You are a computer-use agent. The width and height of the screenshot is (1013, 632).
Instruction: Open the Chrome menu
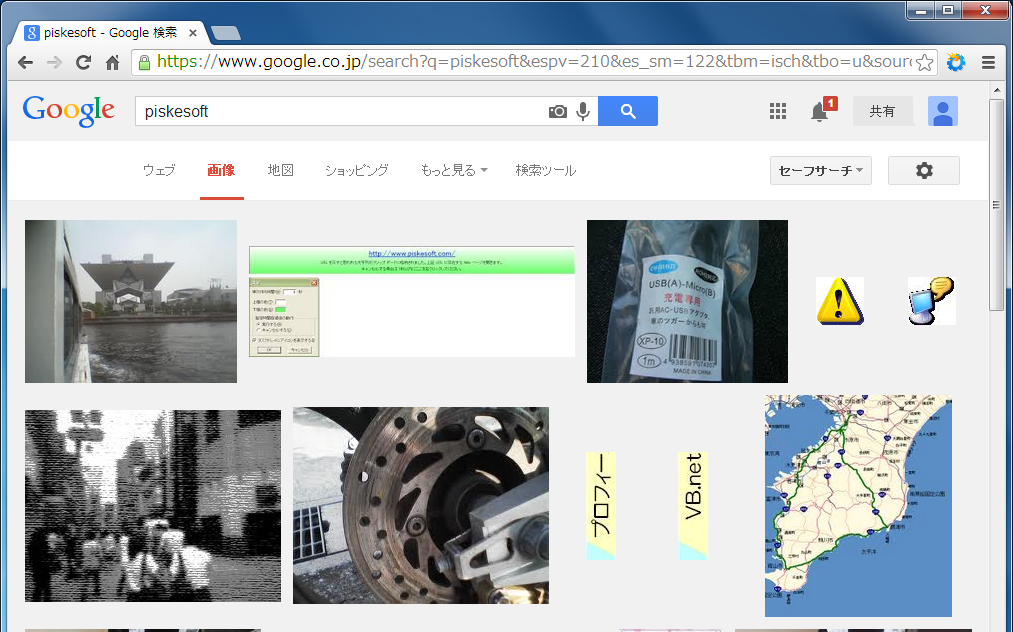tap(988, 62)
